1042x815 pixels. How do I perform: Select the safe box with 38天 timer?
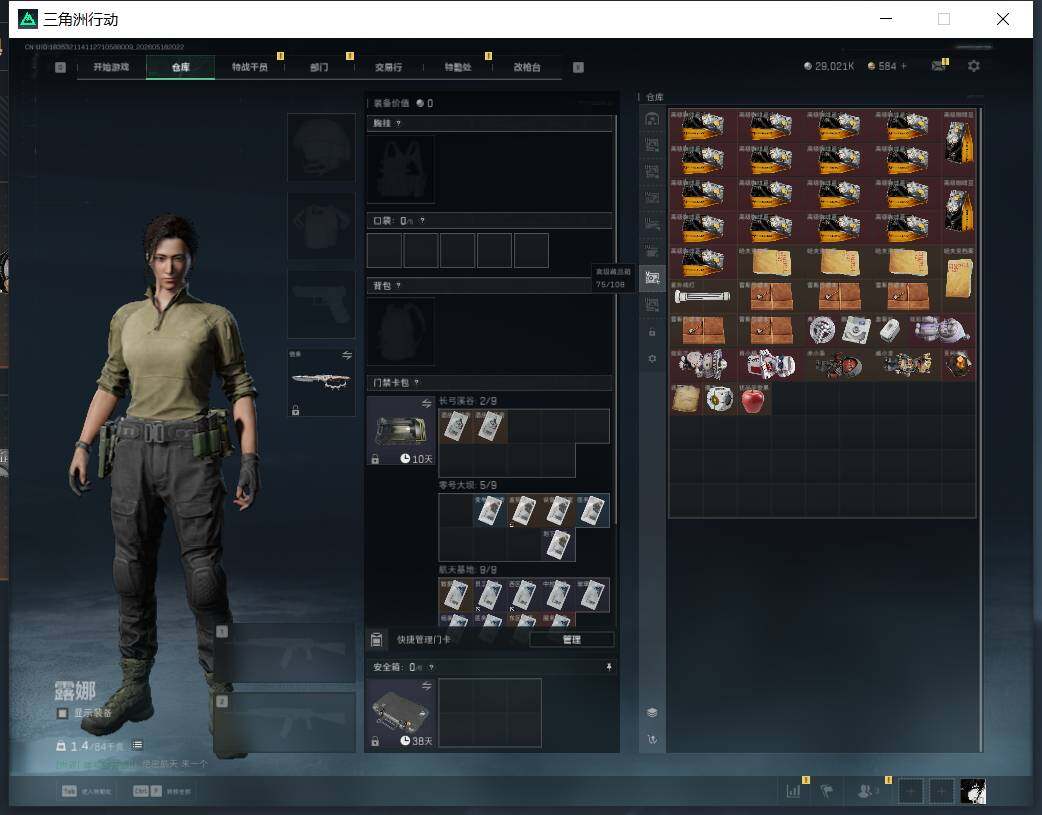click(x=401, y=713)
